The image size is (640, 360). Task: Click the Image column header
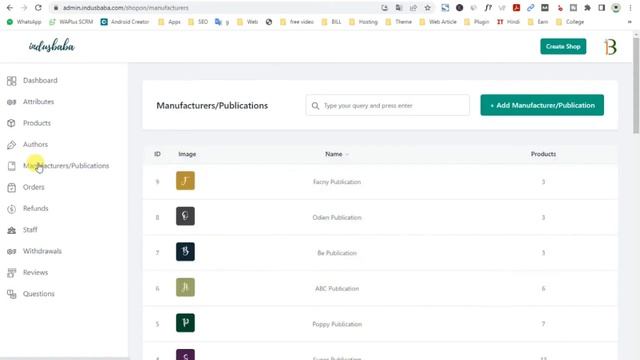click(x=187, y=154)
